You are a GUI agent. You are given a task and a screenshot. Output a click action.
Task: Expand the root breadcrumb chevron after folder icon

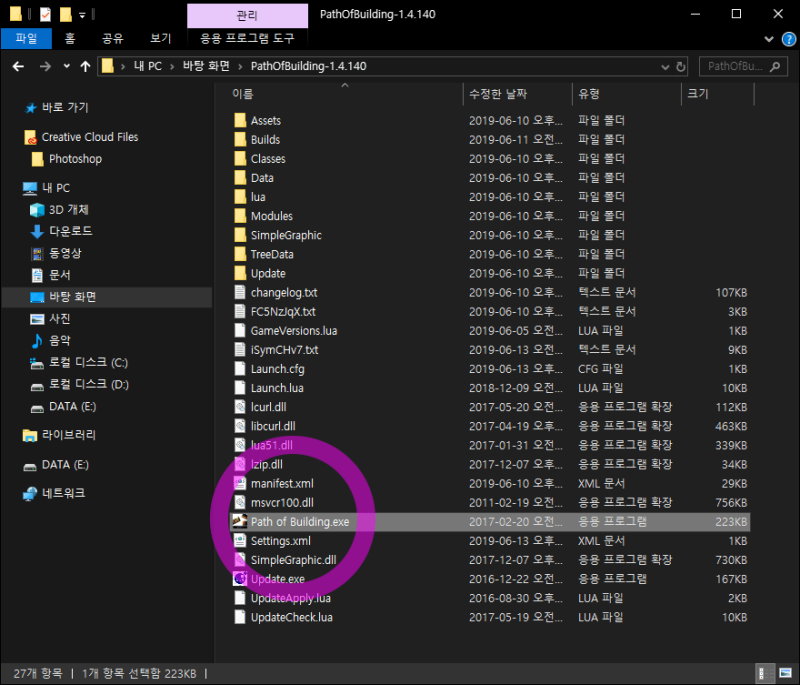(123, 66)
